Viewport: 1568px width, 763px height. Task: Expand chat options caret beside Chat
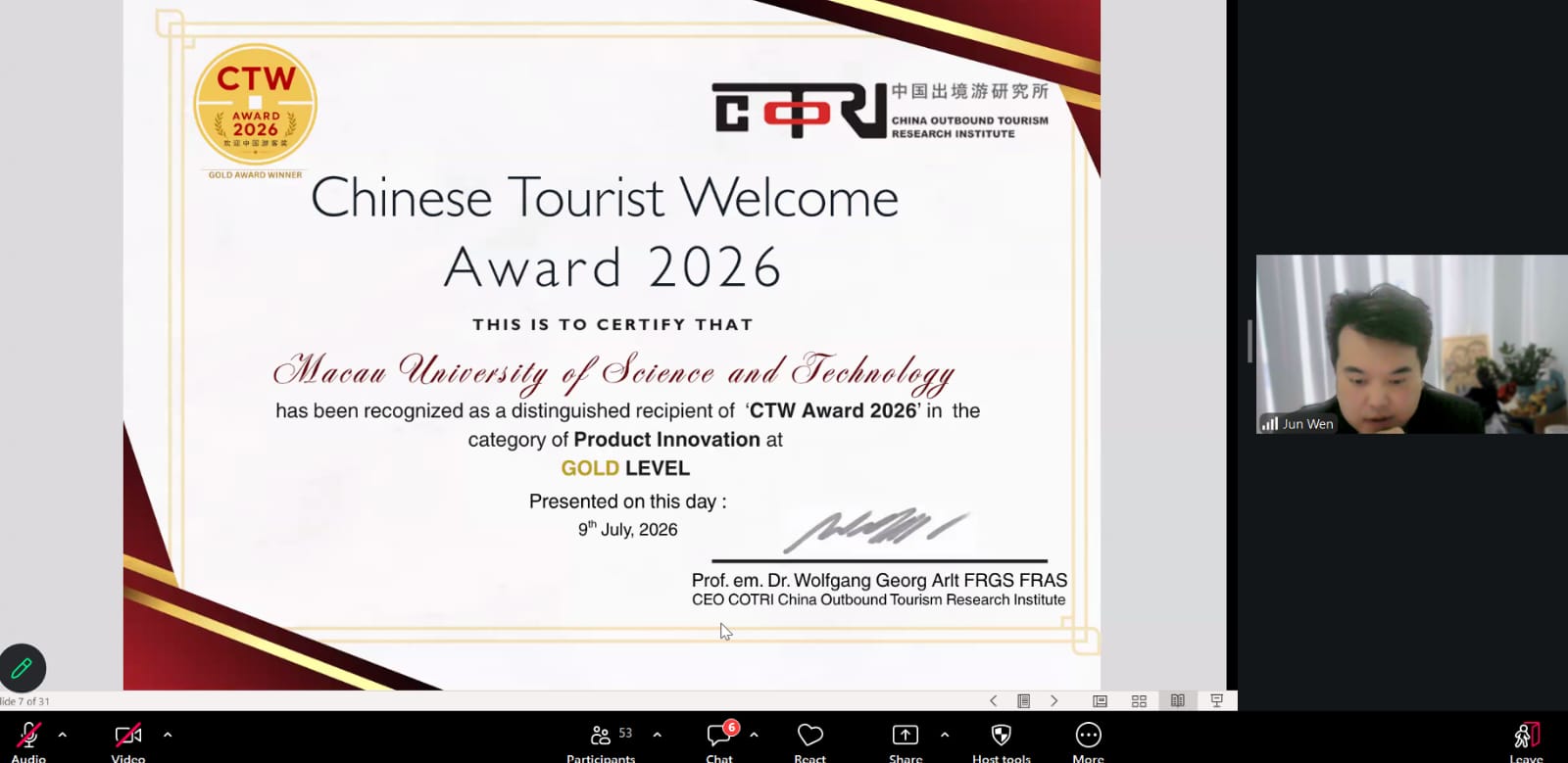point(754,734)
